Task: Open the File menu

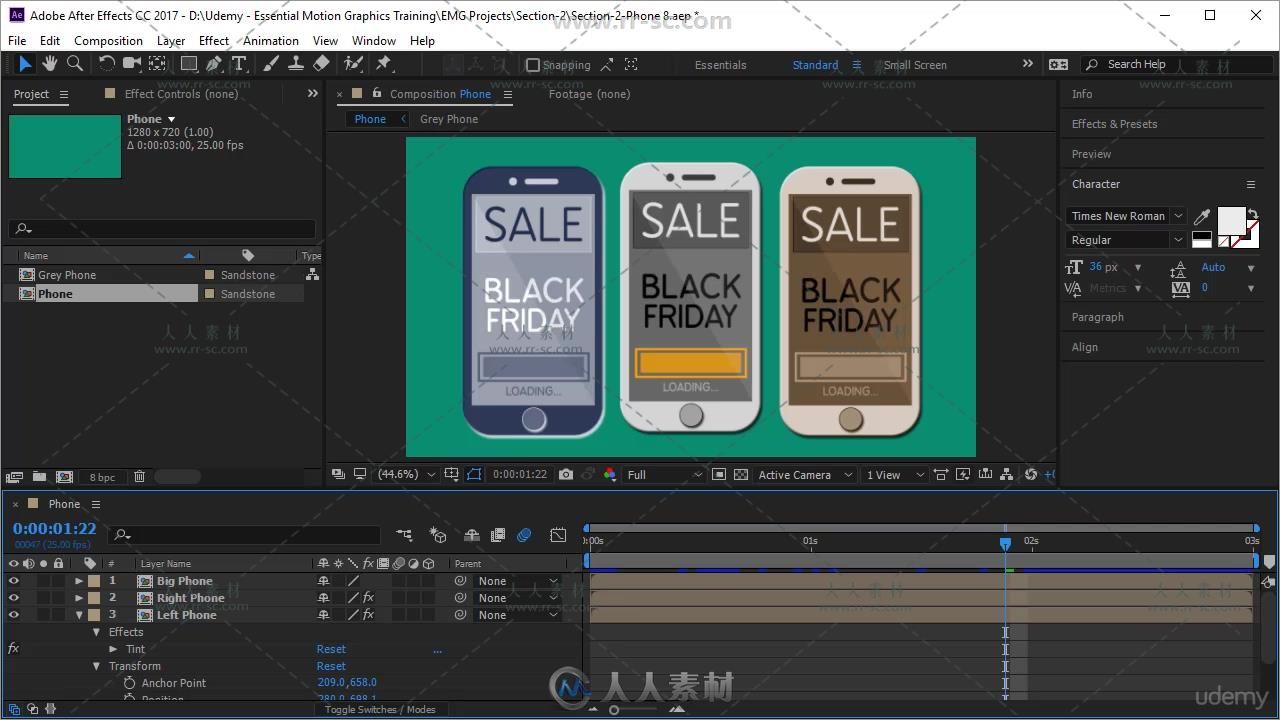Action: (x=17, y=41)
